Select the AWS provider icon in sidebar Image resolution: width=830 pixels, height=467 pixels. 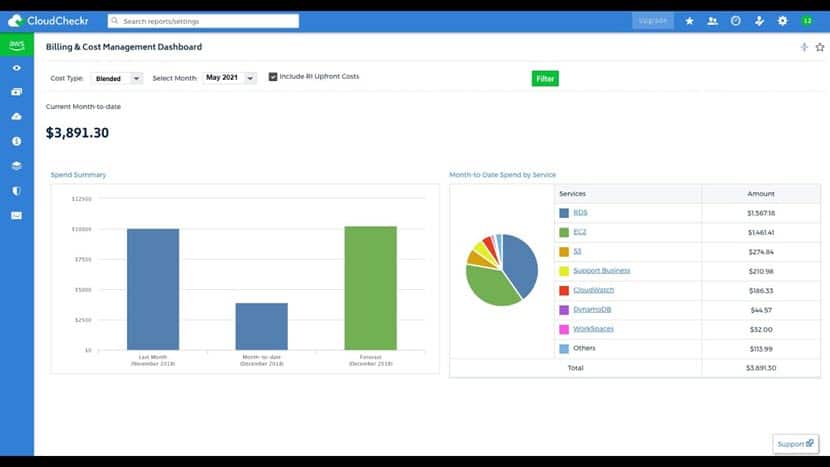point(17,44)
